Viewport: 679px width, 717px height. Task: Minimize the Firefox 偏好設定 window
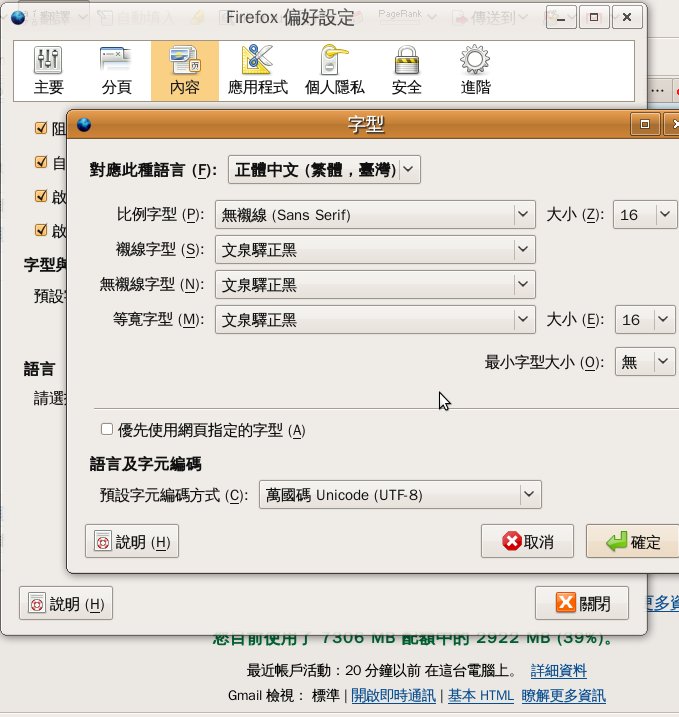[x=561, y=17]
